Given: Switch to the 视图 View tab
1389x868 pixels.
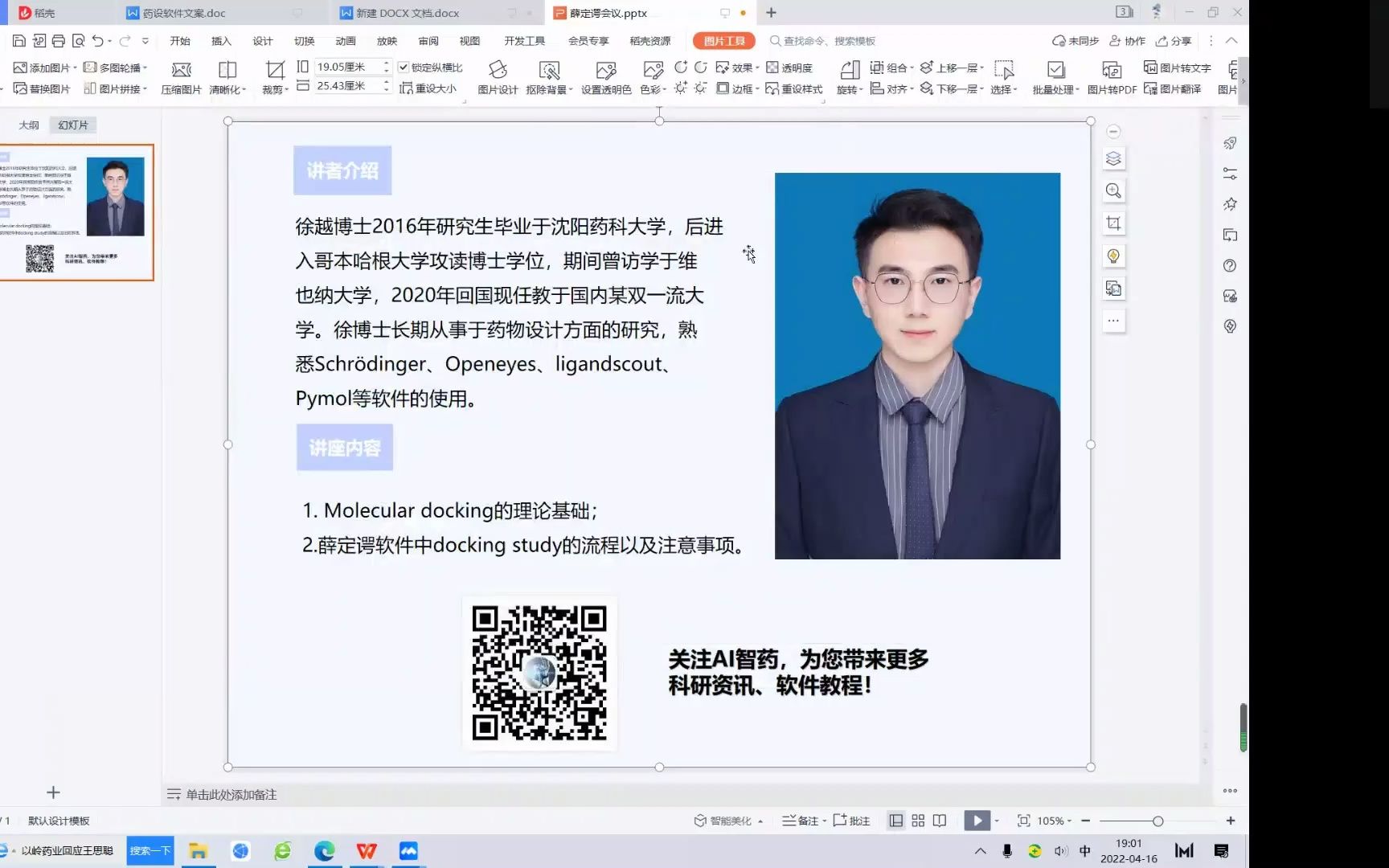Looking at the screenshot, I should click(x=469, y=41).
